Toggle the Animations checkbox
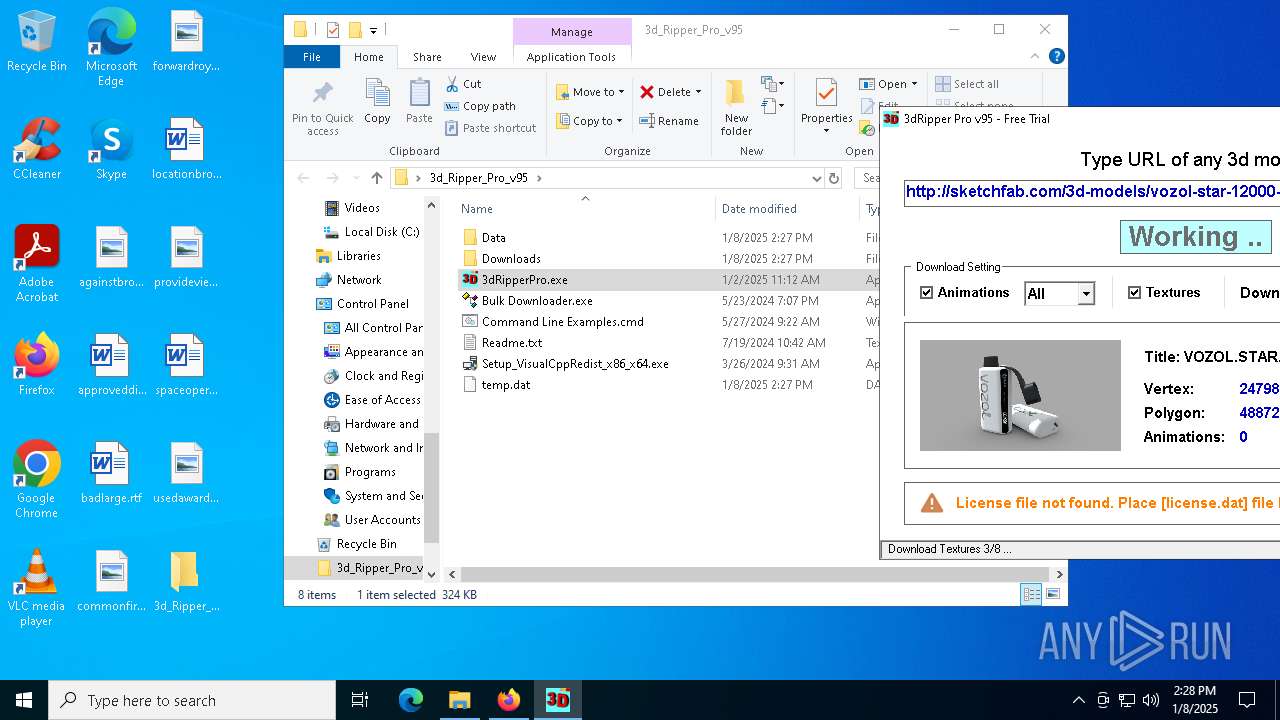Image resolution: width=1280 pixels, height=720 pixels. (x=926, y=293)
